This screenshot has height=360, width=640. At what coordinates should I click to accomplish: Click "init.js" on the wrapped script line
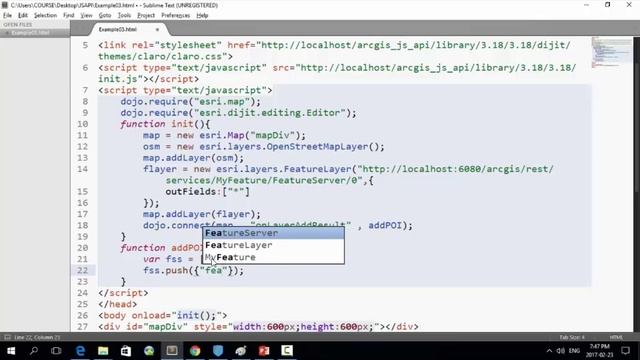(118, 79)
